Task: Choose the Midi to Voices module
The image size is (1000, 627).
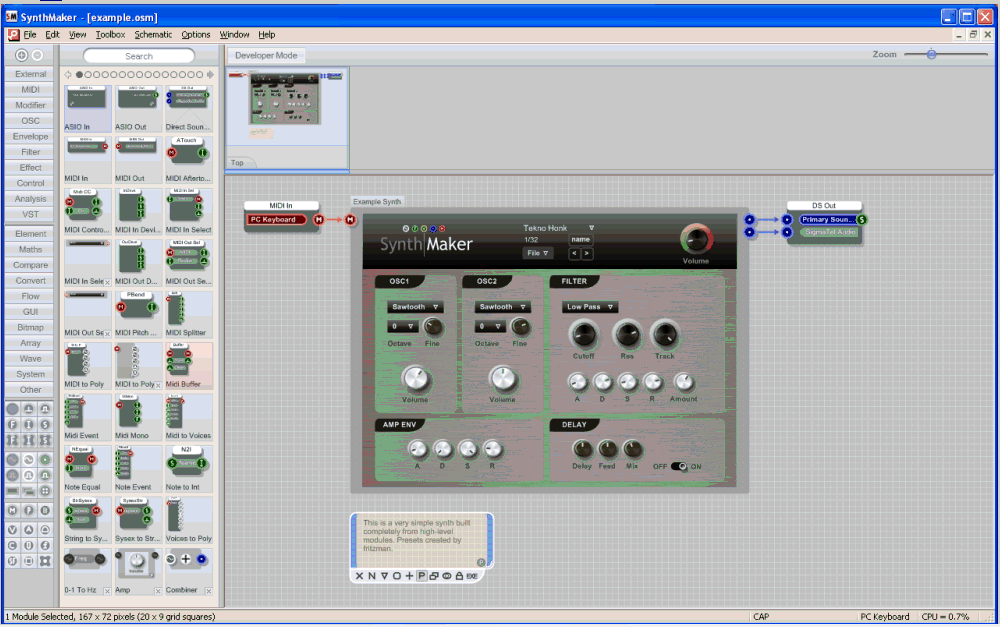Action: pyautogui.click(x=188, y=417)
